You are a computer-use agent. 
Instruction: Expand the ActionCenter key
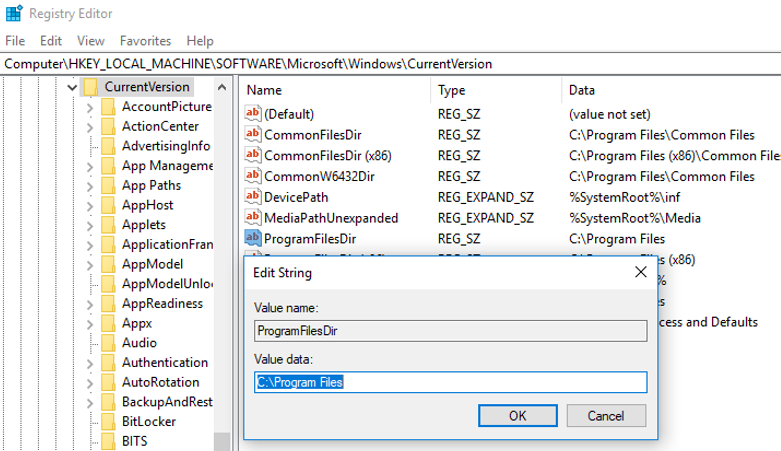(x=90, y=127)
